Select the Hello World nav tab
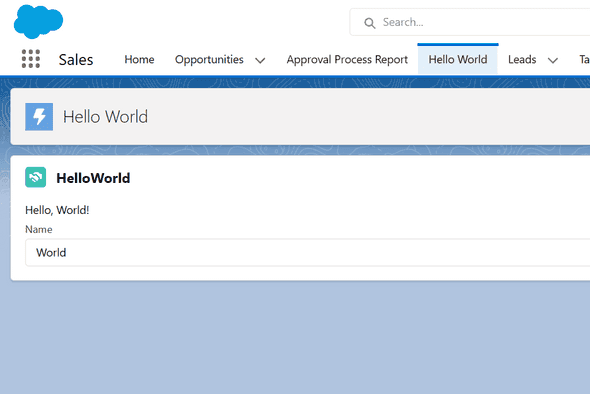This screenshot has height=394, width=590. click(x=458, y=59)
